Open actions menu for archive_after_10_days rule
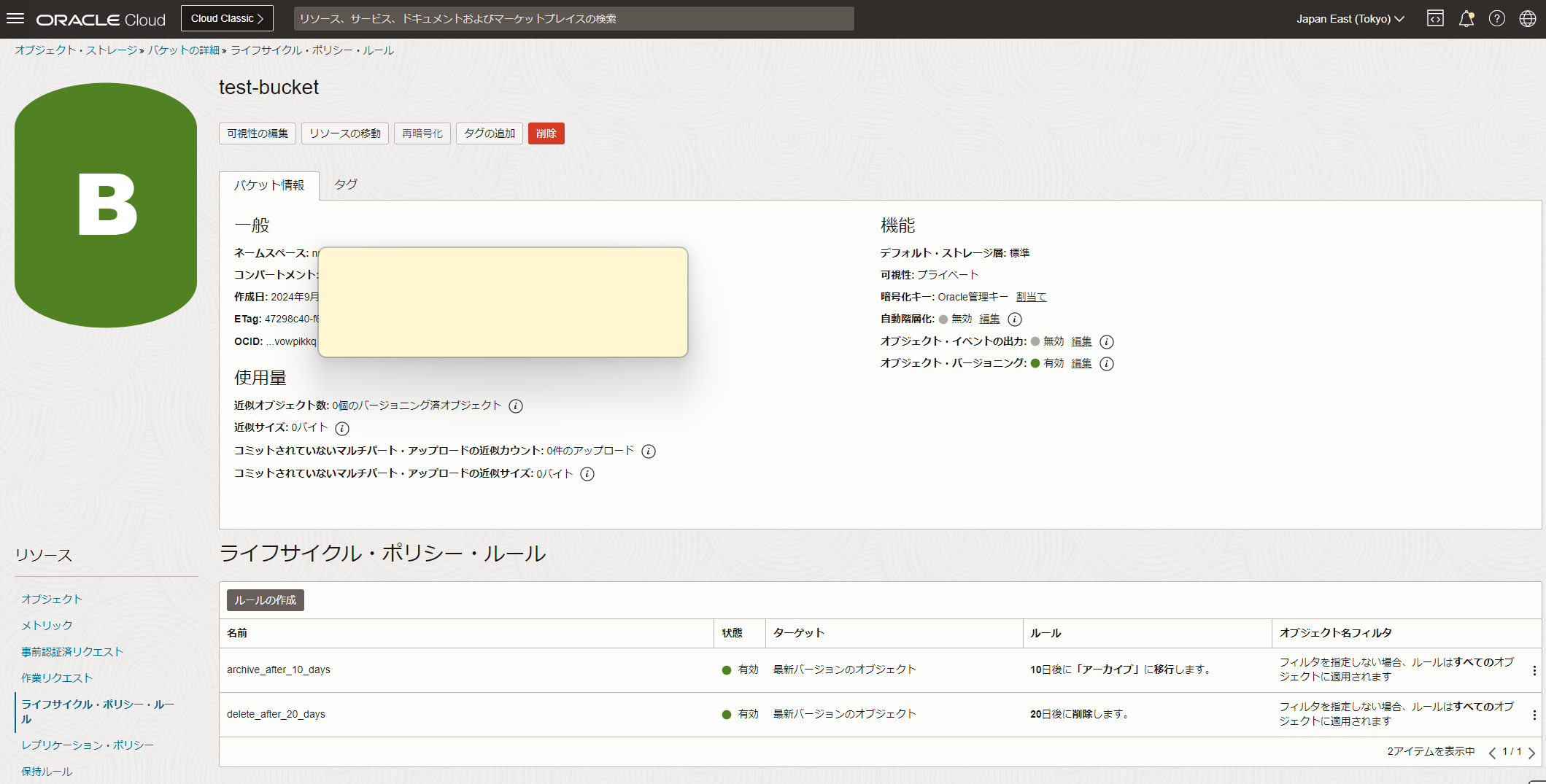1546x784 pixels. point(1534,670)
